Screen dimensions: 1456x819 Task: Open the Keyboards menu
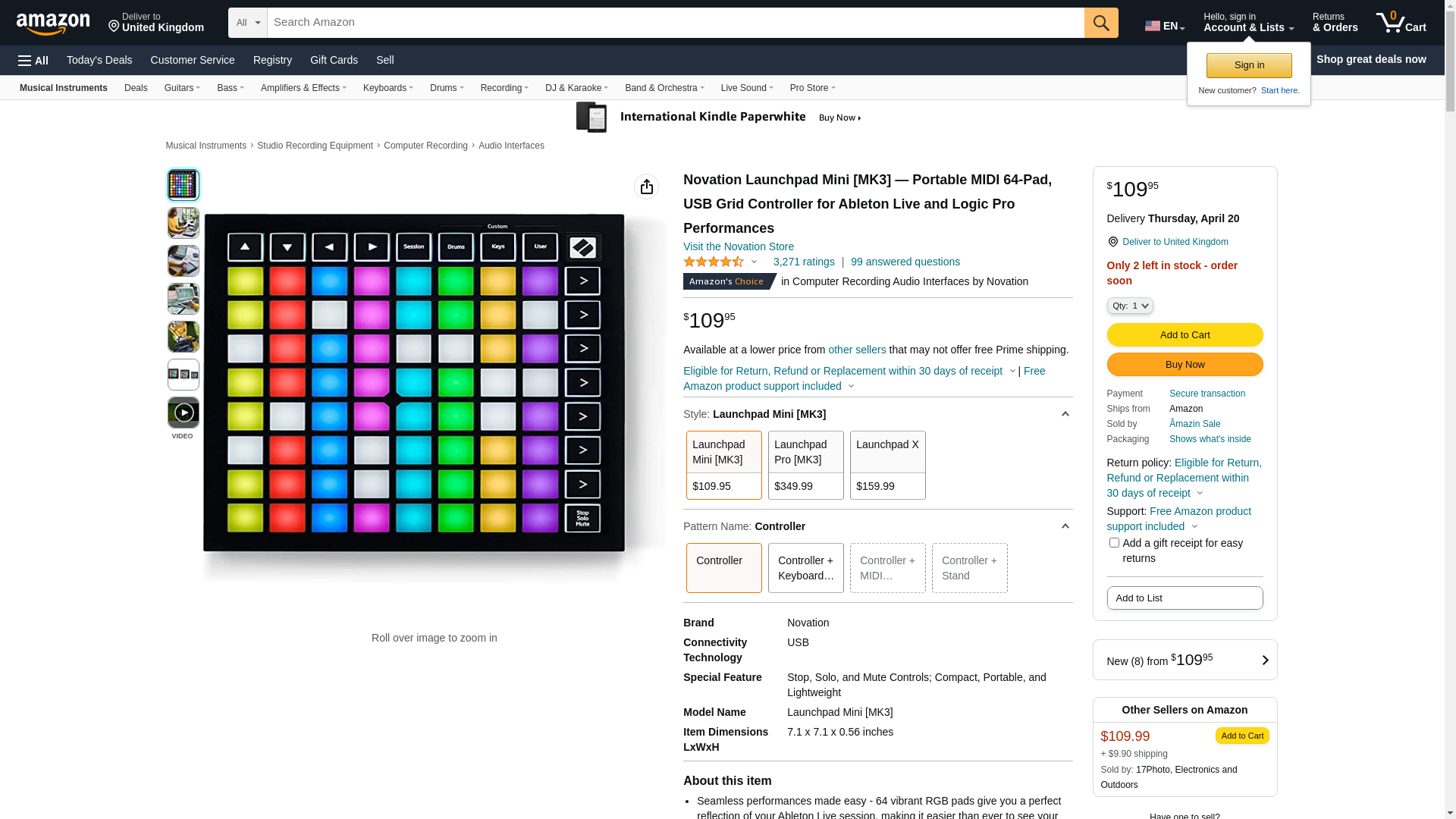point(388,88)
